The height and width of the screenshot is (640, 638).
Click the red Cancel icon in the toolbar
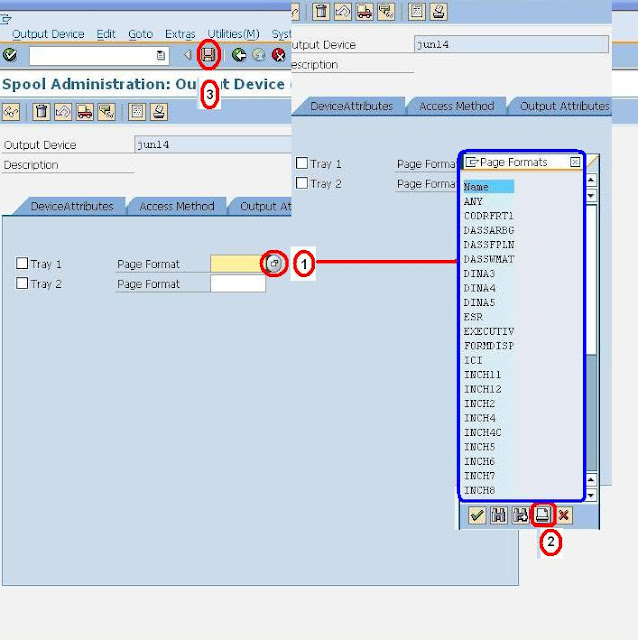tap(278, 55)
